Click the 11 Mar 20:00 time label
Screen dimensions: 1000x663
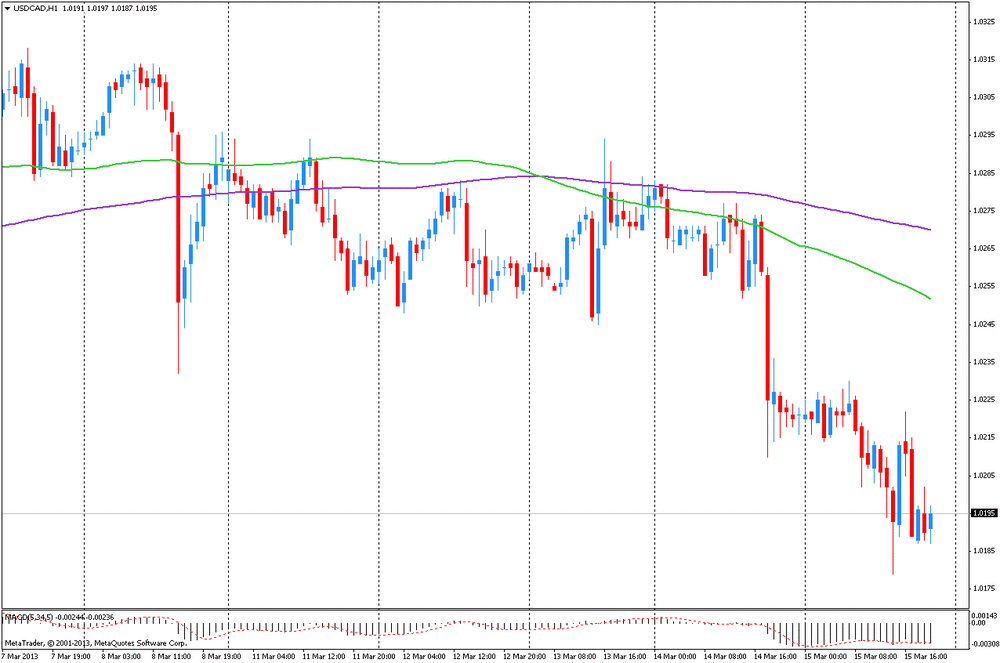click(x=374, y=656)
